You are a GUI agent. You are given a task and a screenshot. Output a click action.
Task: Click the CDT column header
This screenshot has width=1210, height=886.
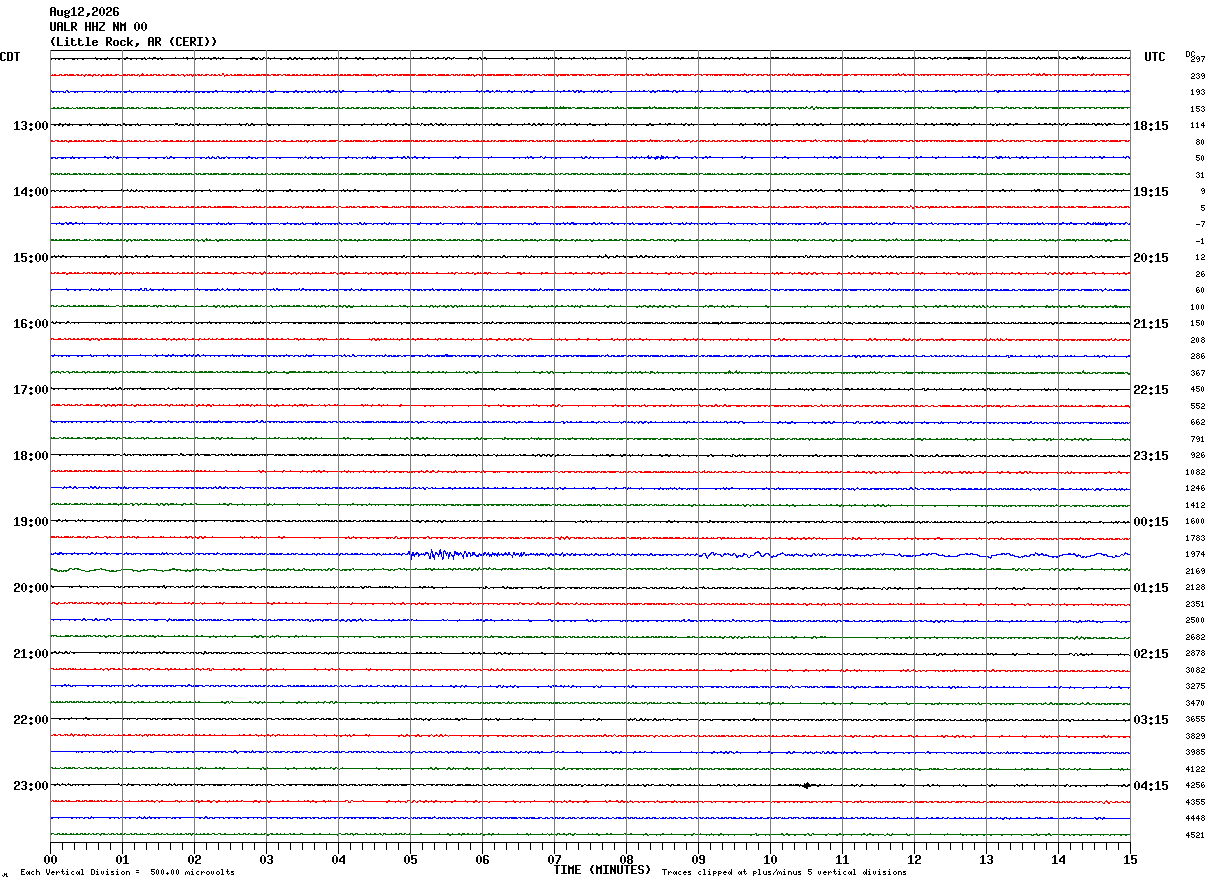(10, 57)
